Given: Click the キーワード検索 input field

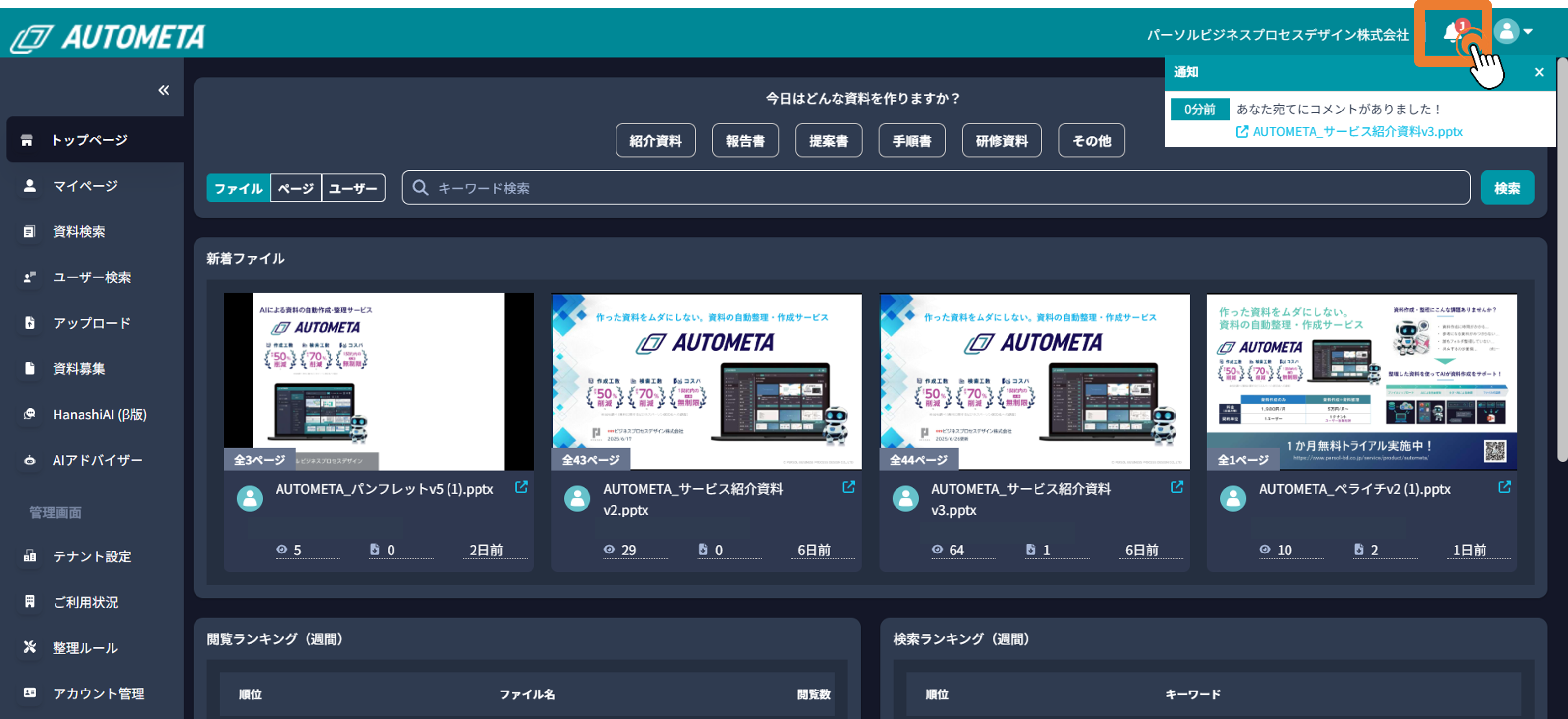Looking at the screenshot, I should [936, 188].
